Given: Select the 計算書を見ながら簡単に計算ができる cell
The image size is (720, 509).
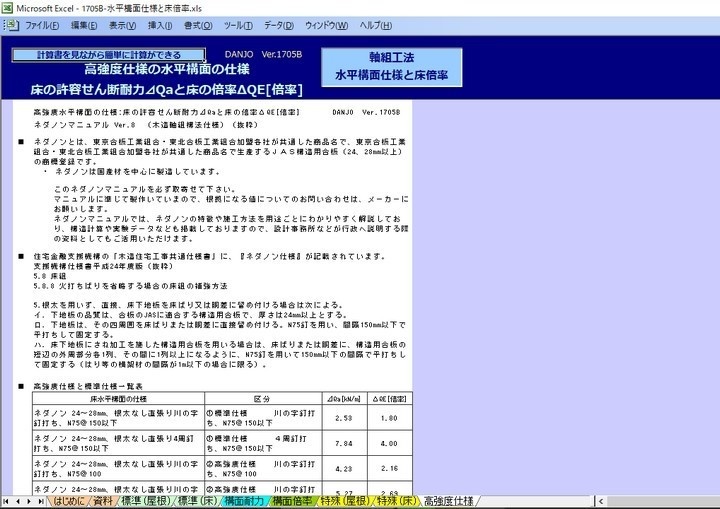Looking at the screenshot, I should pos(109,55).
